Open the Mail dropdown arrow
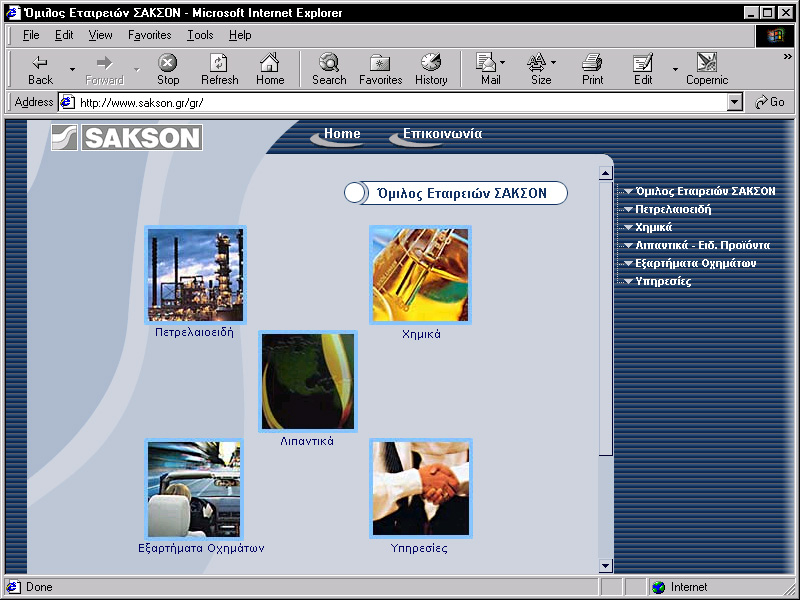 pos(503,63)
